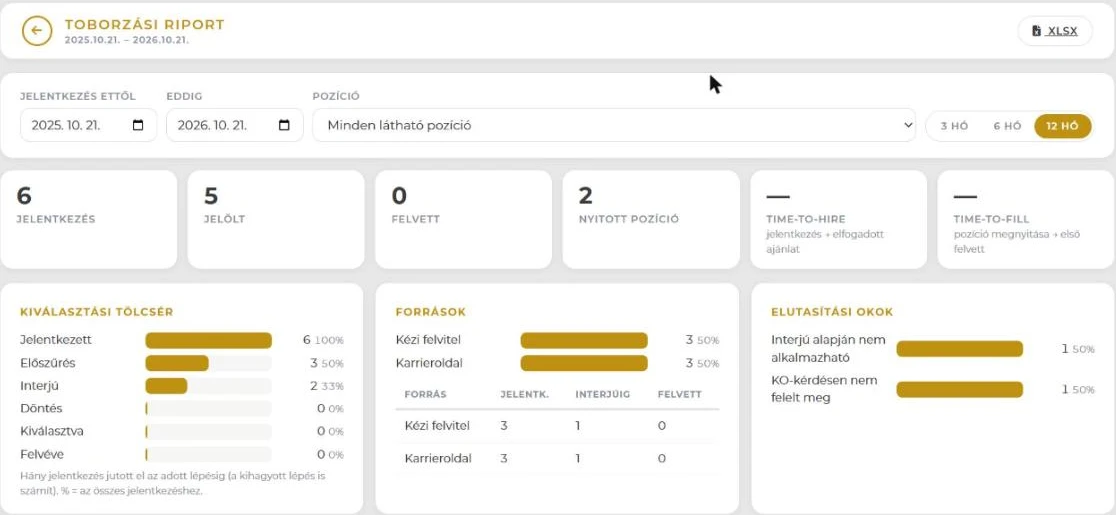Go back with the circular arrow icon
Image resolution: width=1116 pixels, height=515 pixels.
(37, 31)
